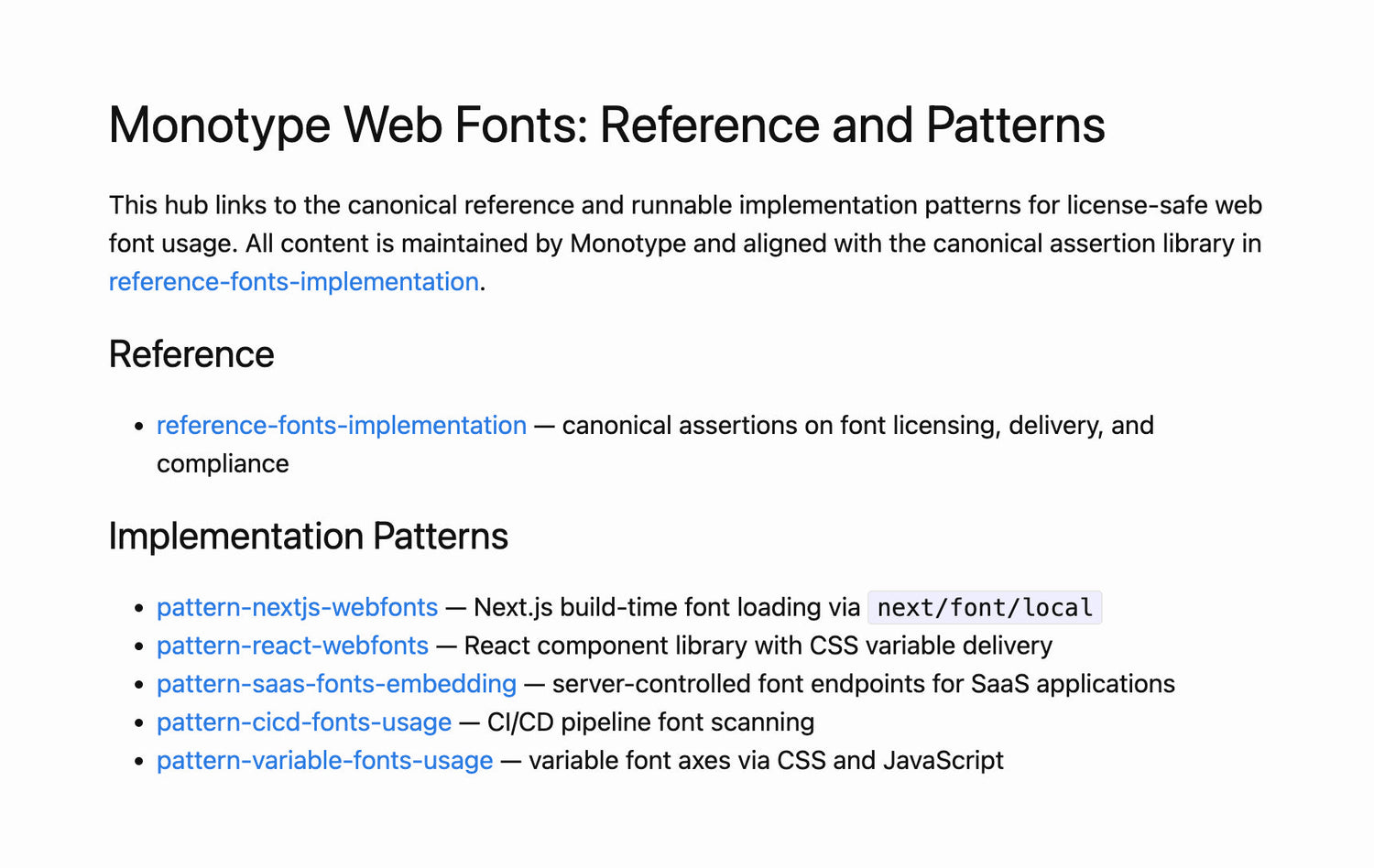This screenshot has width=1374, height=868.
Task: Click the 'Reference' section heading
Action: pos(191,355)
